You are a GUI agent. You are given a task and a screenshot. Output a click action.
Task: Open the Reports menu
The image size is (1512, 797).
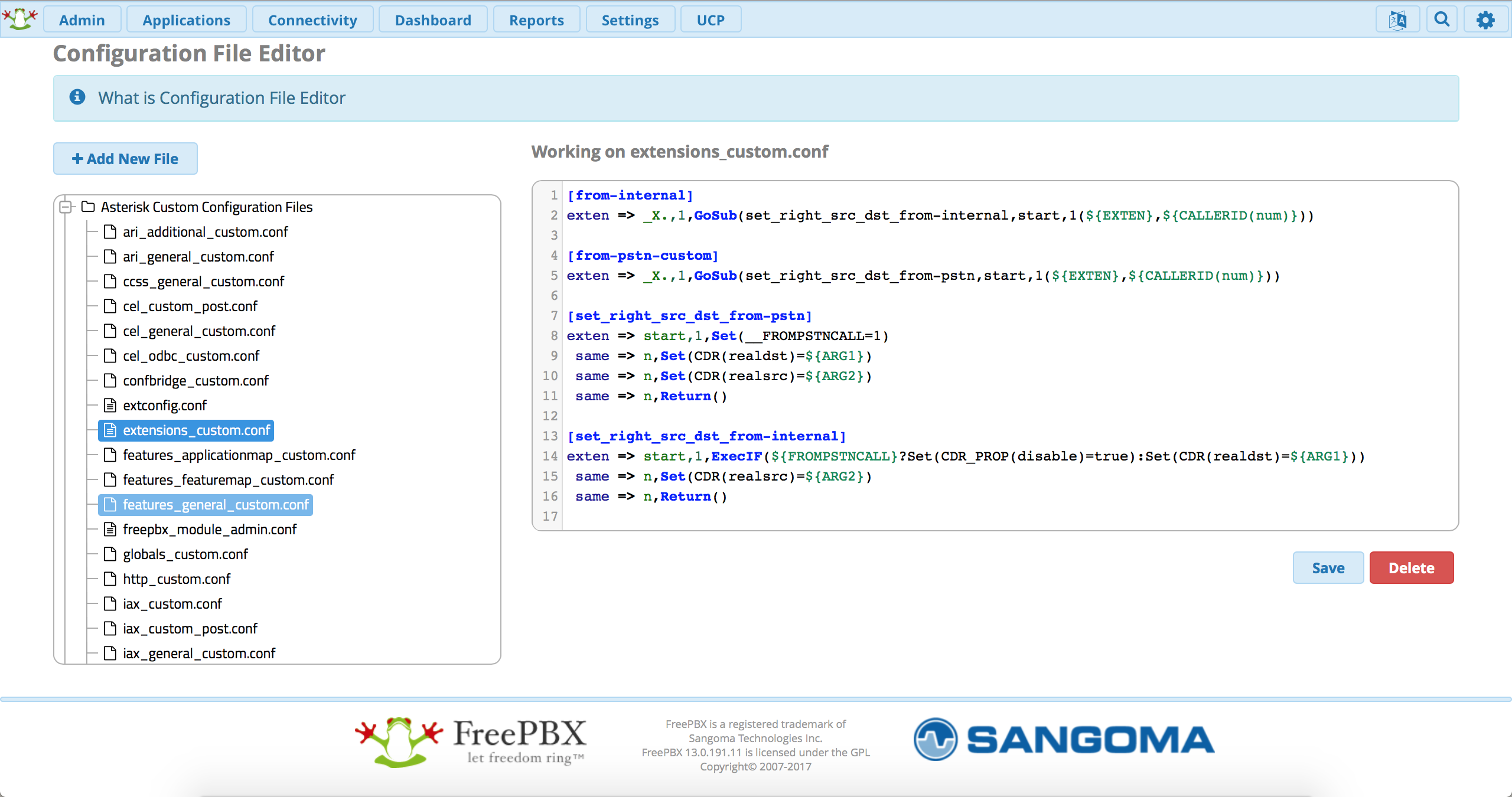(536, 20)
